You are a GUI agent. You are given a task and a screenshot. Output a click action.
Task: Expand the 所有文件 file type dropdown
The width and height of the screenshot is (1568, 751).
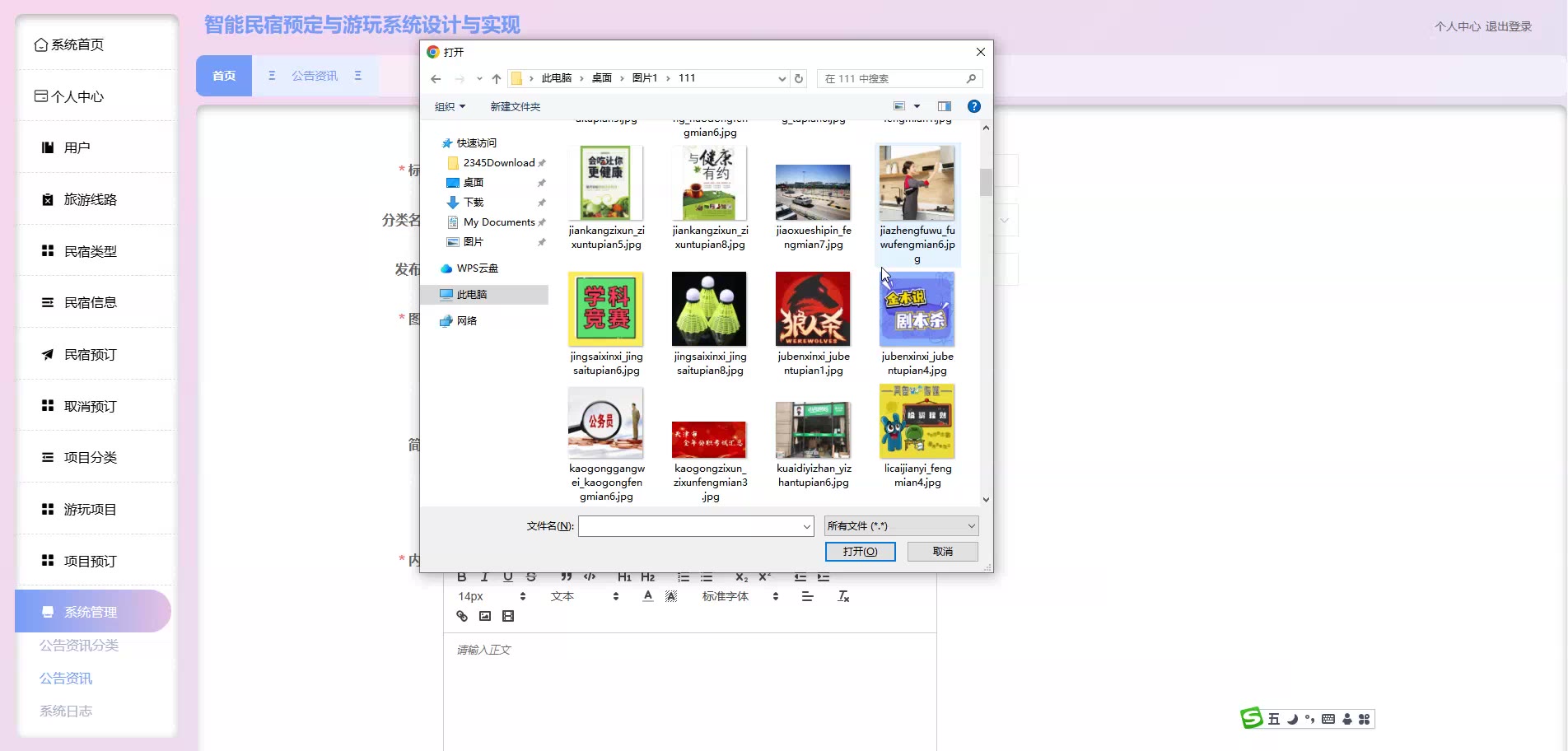tap(901, 526)
